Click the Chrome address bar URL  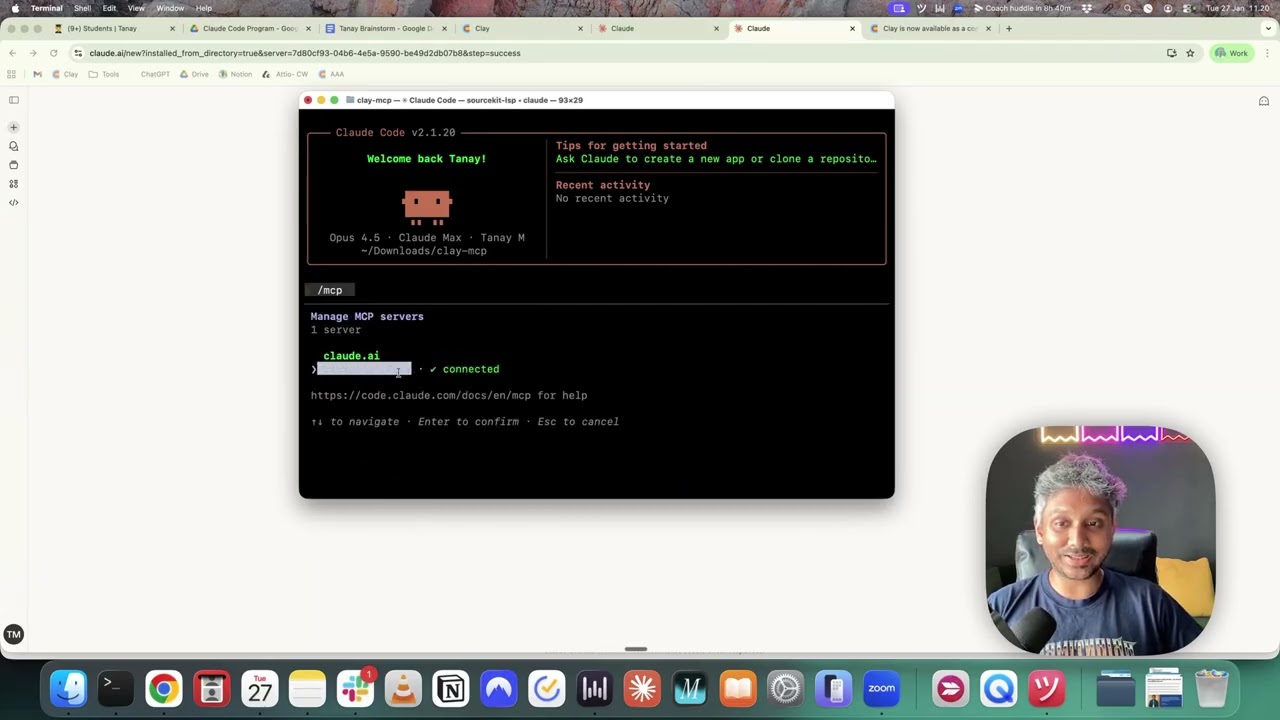pos(305,53)
